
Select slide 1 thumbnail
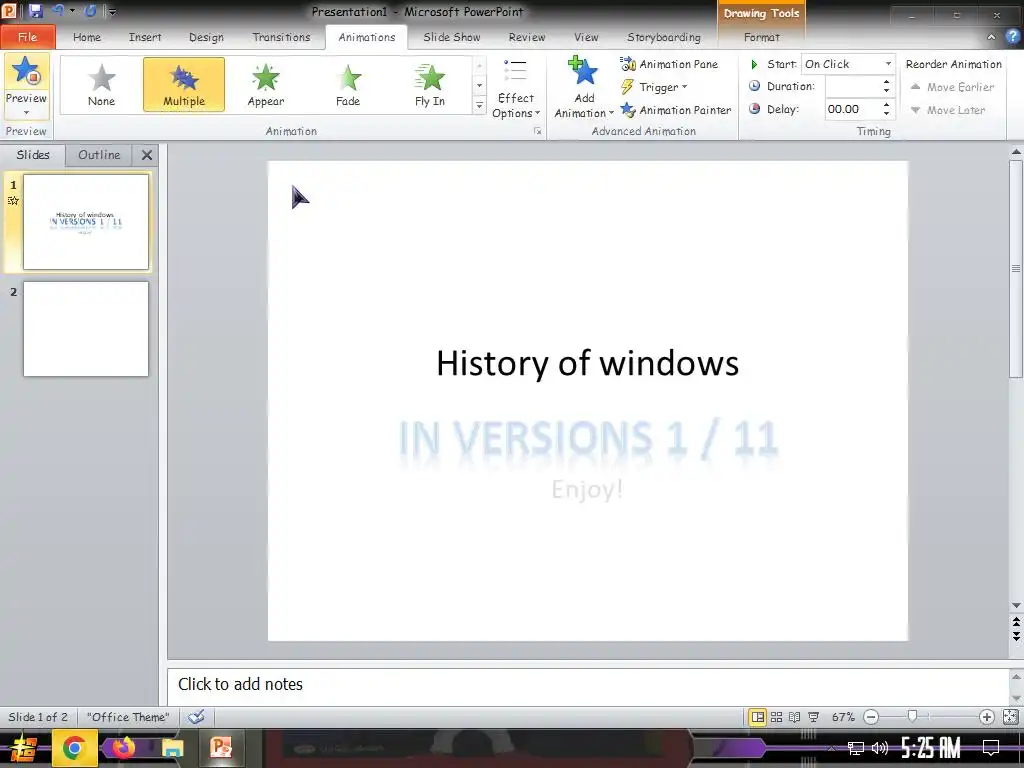click(86, 222)
